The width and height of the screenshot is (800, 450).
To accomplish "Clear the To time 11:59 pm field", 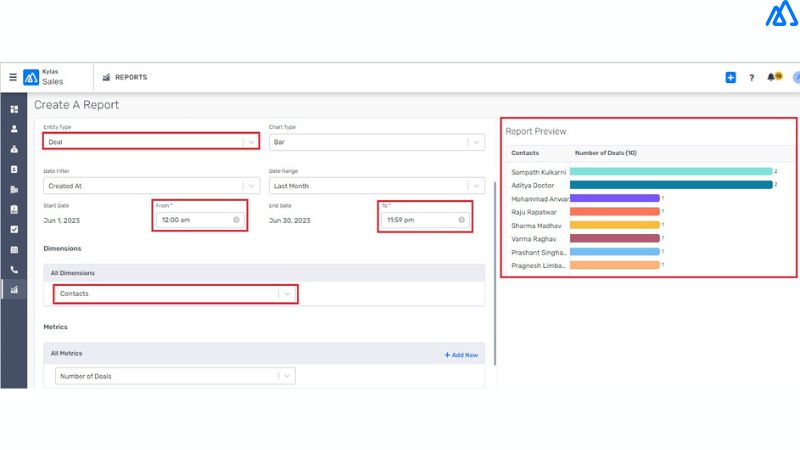I will pyautogui.click(x=461, y=219).
